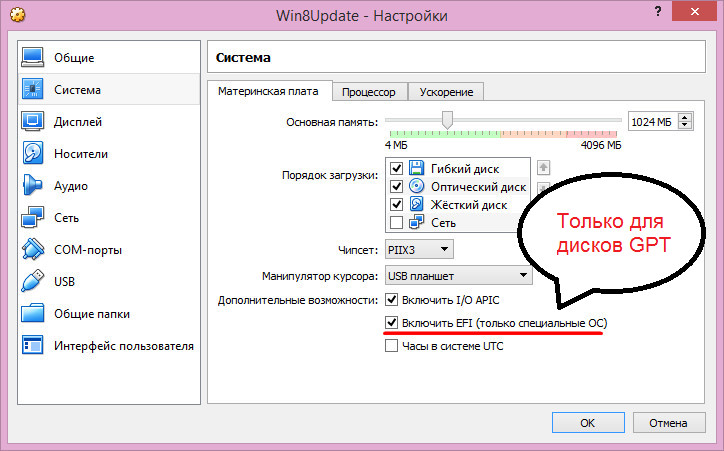Click the COM-порты connector icon
Screen dimensions: 724x451
32,249
